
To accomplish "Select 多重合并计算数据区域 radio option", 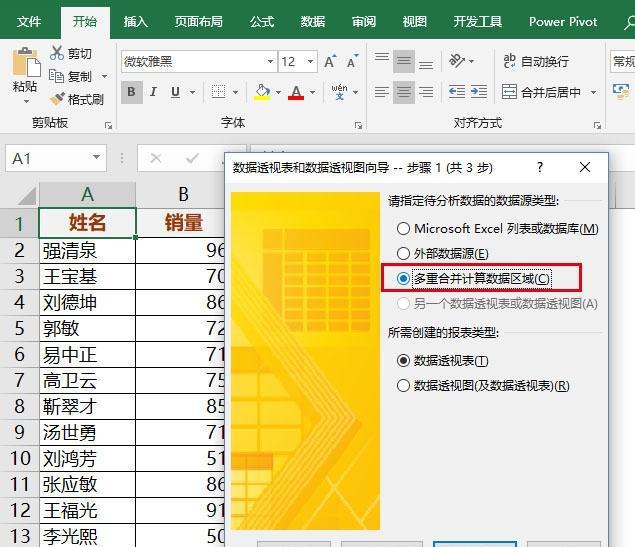I will point(474,279).
